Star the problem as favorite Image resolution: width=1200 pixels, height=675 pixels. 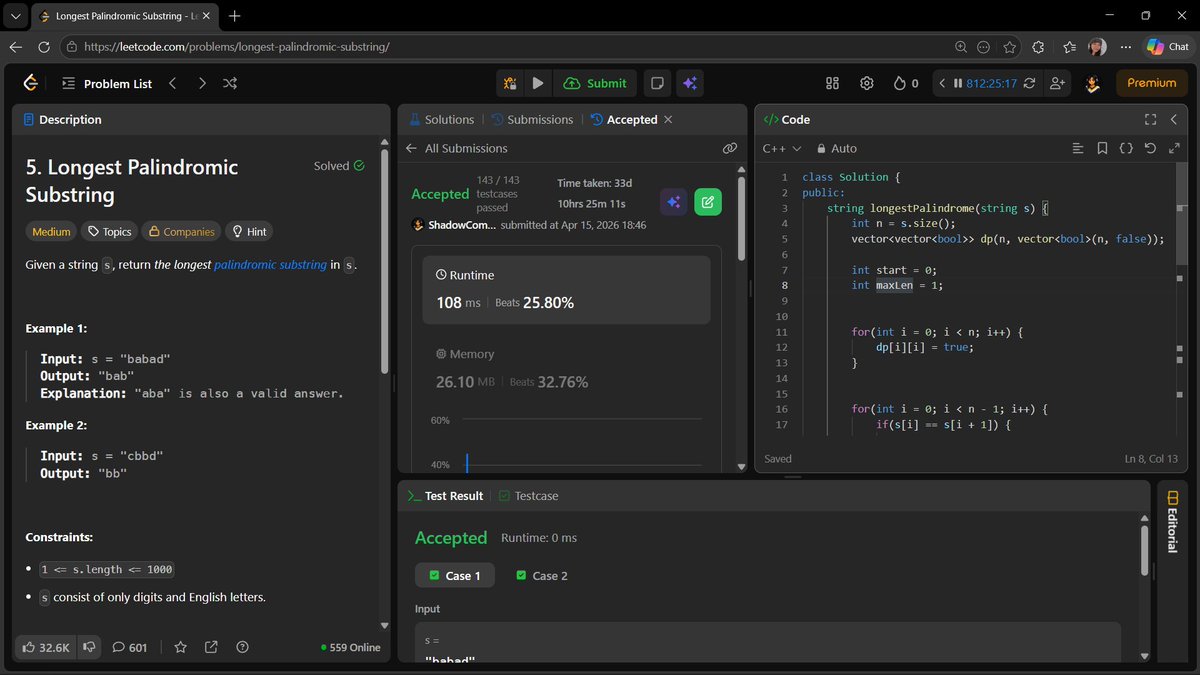click(x=180, y=647)
